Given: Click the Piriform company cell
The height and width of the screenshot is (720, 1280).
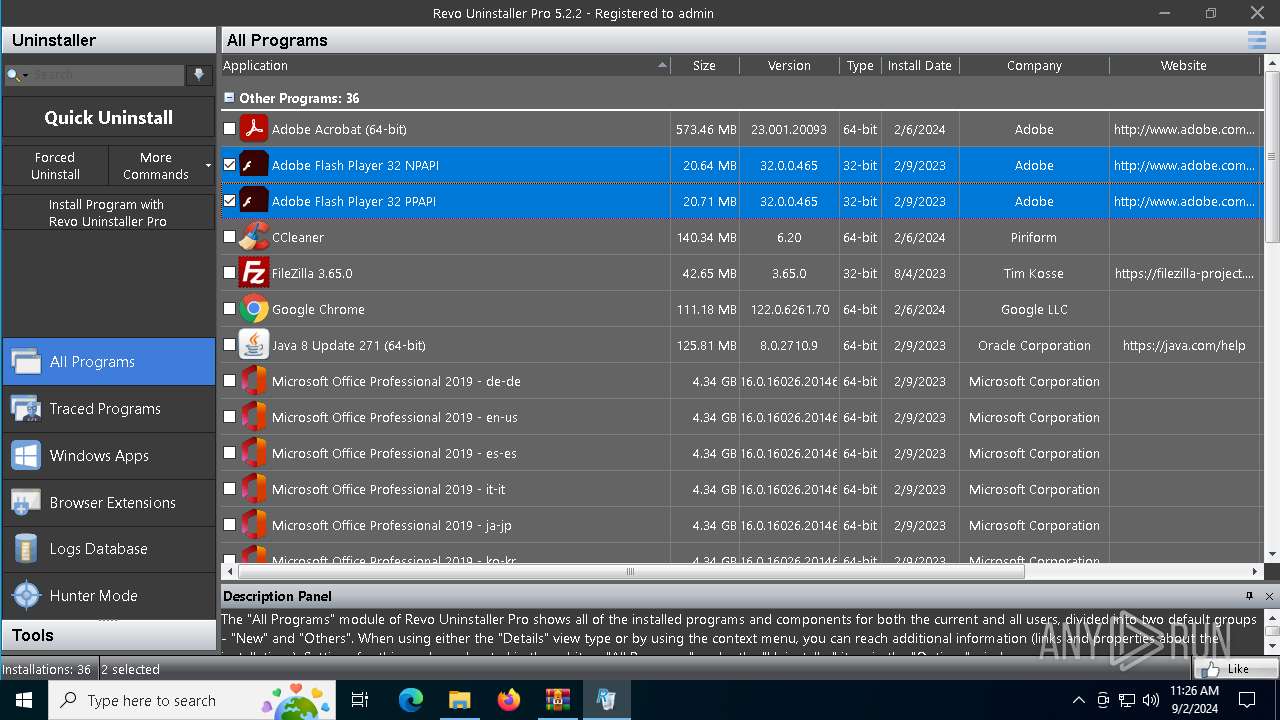Looking at the screenshot, I should pyautogui.click(x=1034, y=237).
